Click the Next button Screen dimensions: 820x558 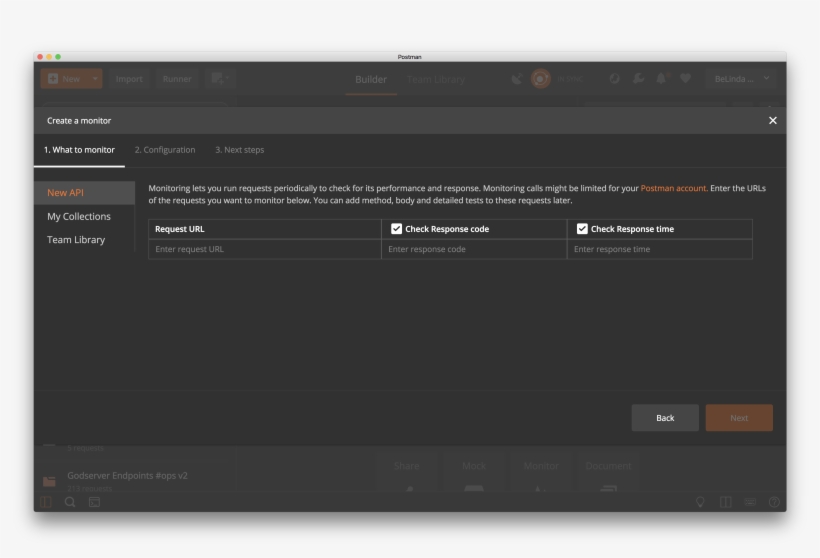pyautogui.click(x=739, y=418)
